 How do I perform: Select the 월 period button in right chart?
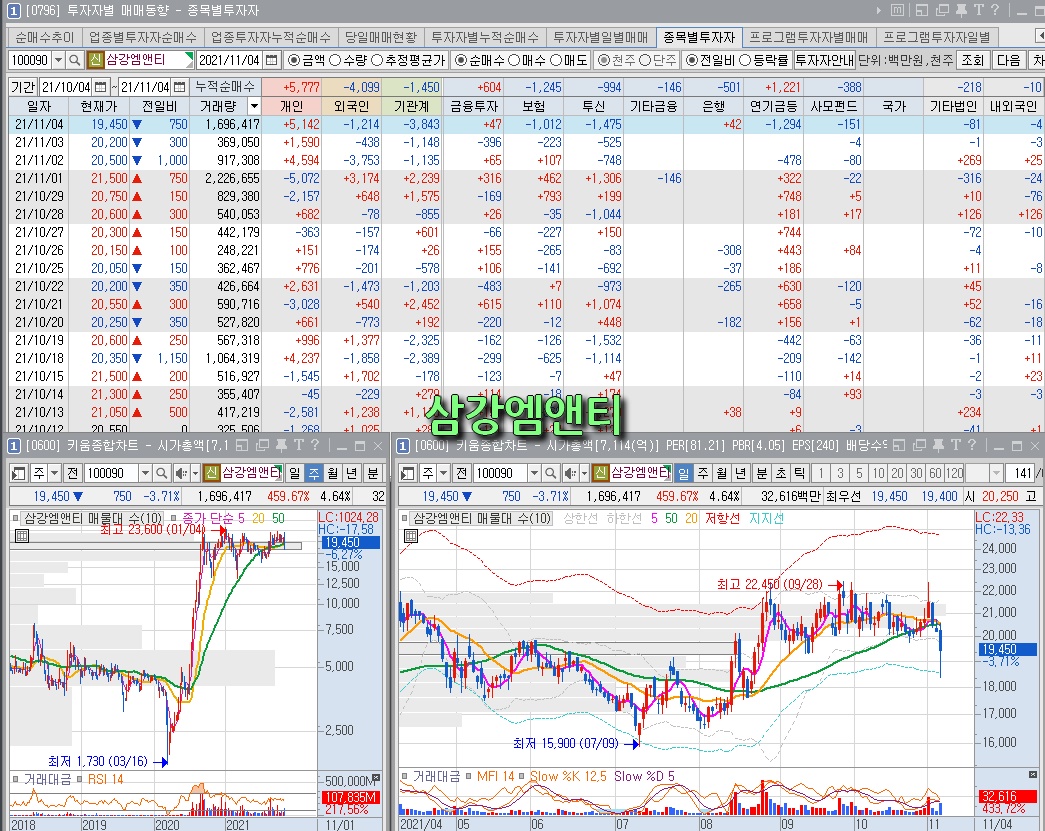[722, 473]
